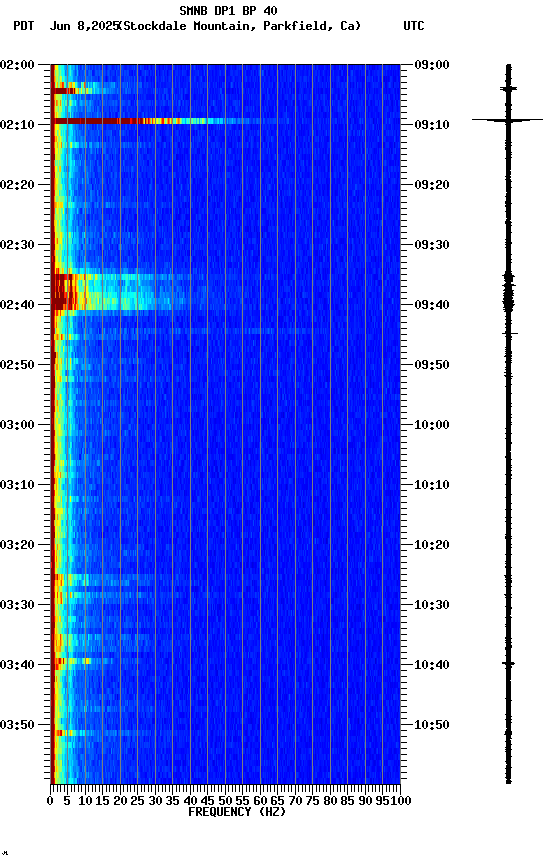This screenshot has height=864, width=552.
Task: Click the PDT time label 03:40
Action: coord(17,666)
